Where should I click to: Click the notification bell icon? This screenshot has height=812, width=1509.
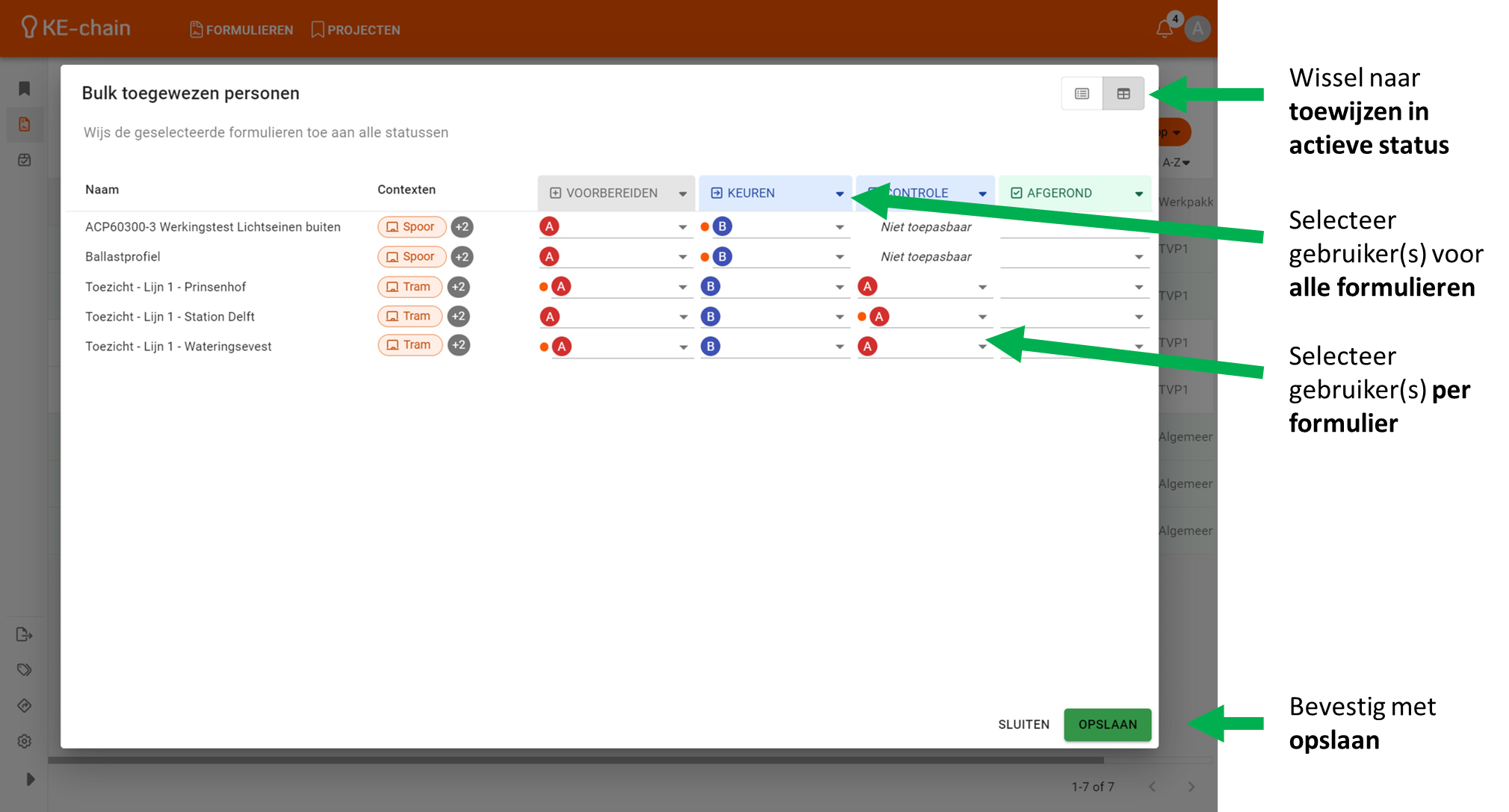(x=1164, y=30)
